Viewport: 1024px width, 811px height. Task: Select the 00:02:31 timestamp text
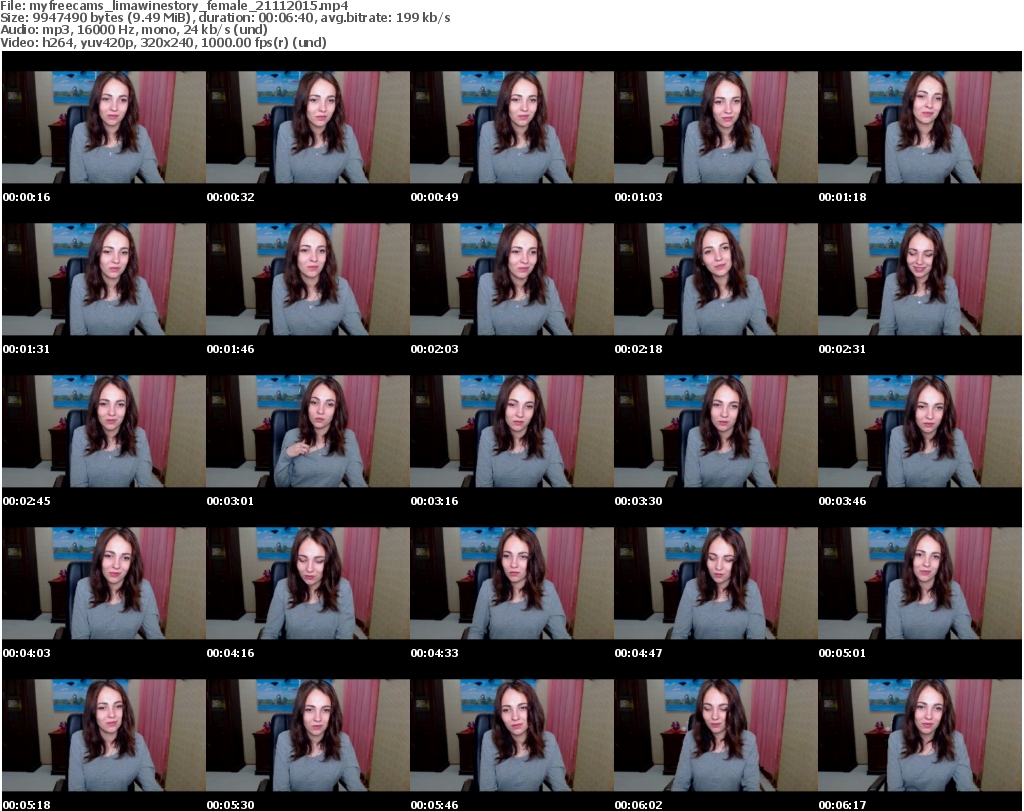(842, 349)
